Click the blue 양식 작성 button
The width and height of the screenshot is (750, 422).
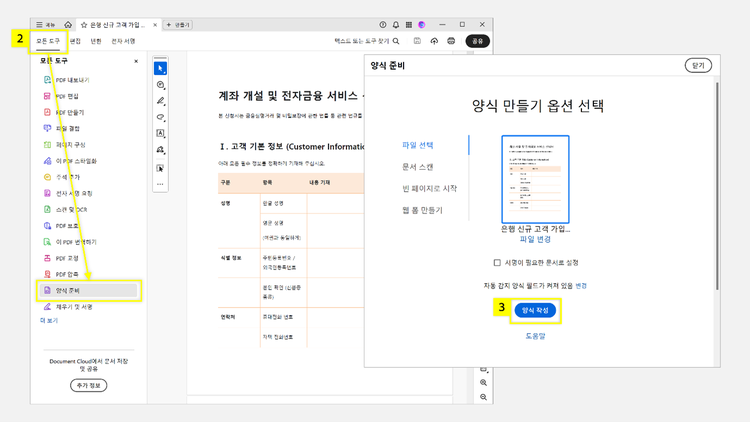[x=535, y=311]
